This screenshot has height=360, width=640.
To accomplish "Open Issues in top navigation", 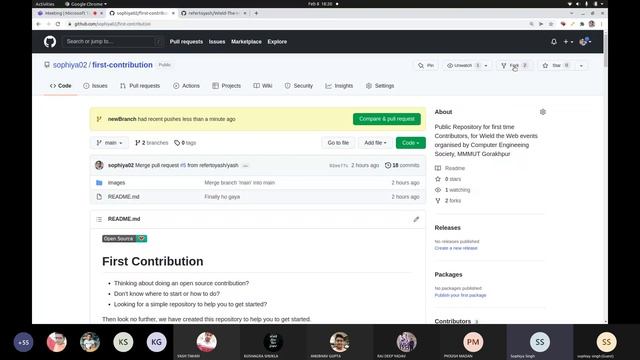I will point(217,42).
